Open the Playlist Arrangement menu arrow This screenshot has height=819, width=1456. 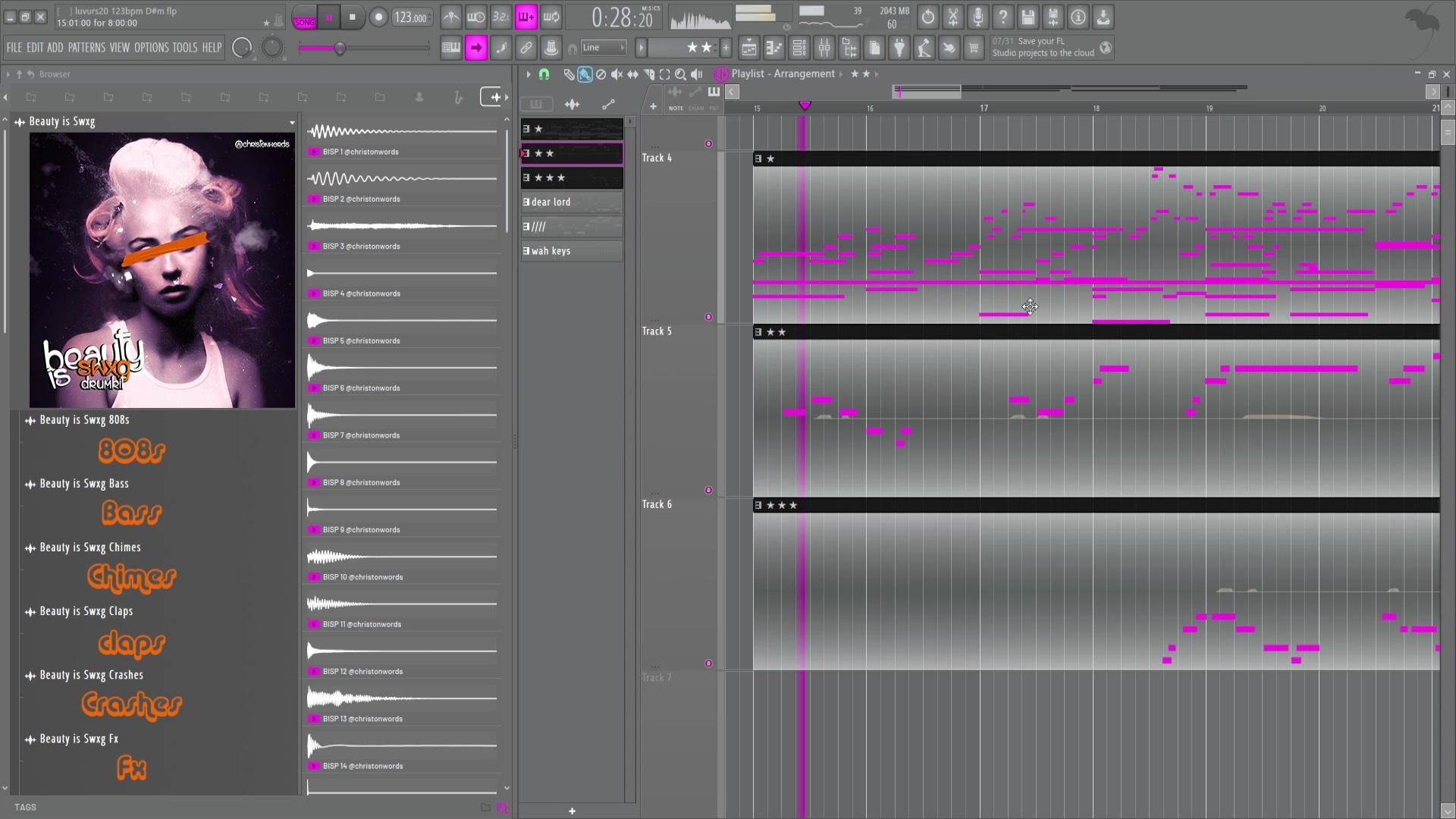(841, 74)
